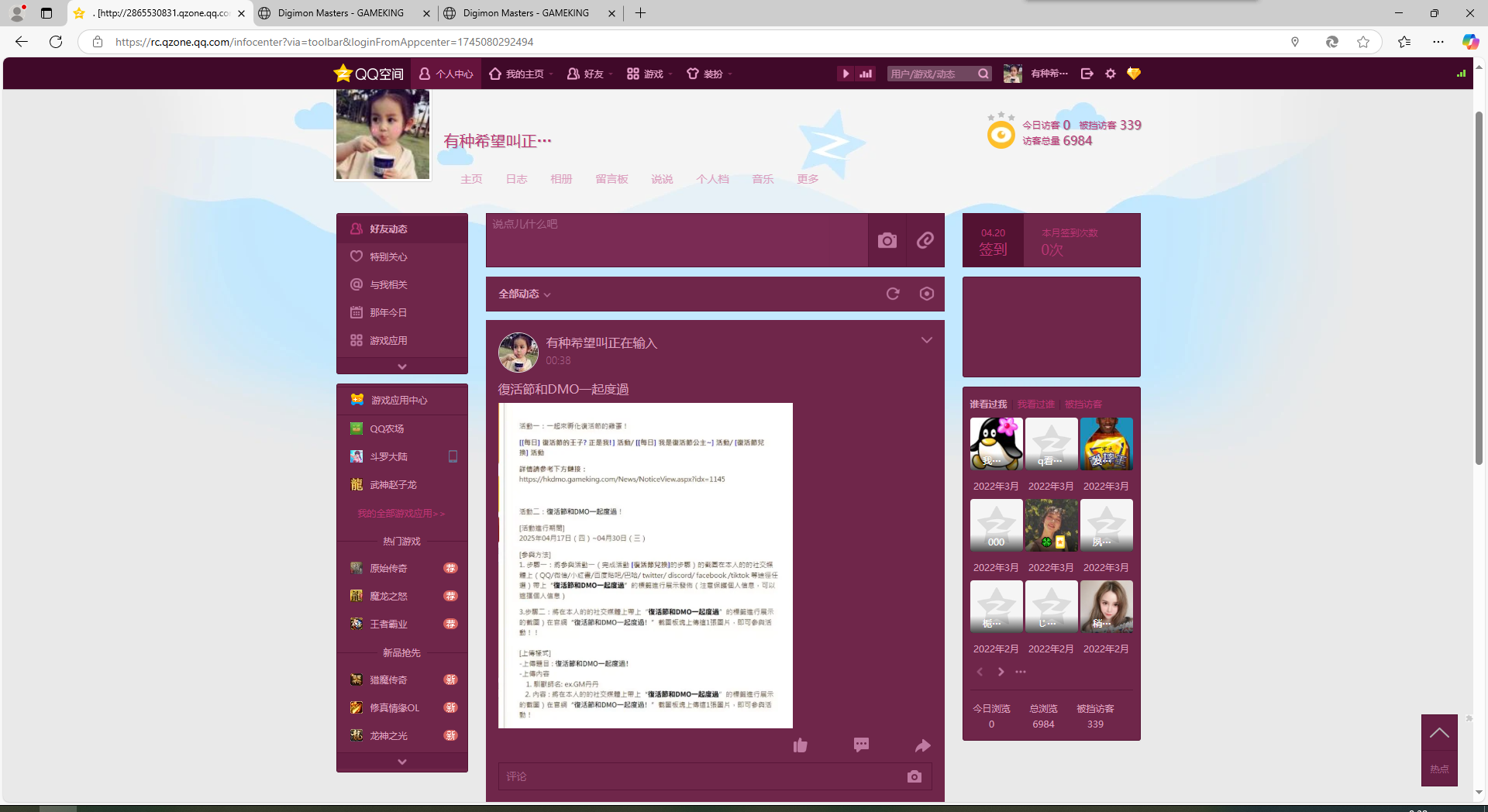Screen dimensions: 1488x812
Task: Click the attachment link icon in post box
Action: click(925, 240)
